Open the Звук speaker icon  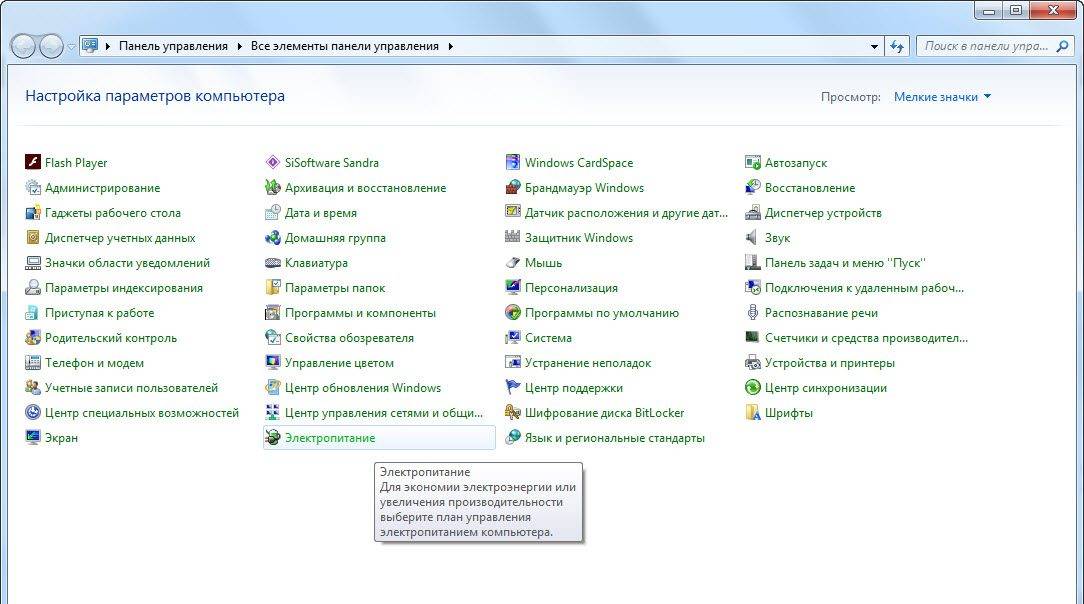753,238
